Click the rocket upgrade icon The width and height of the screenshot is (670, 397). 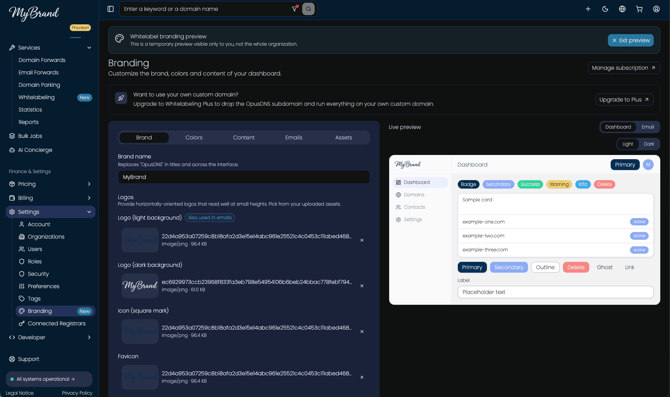(121, 98)
